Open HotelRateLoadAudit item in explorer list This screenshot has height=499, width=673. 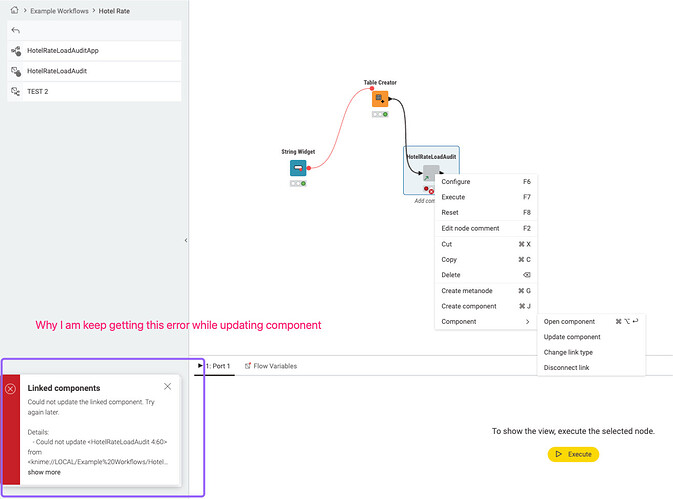point(55,71)
